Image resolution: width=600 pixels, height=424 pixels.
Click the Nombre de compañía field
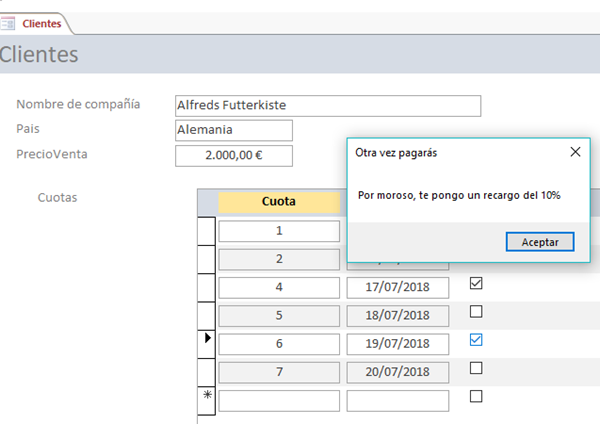(327, 105)
